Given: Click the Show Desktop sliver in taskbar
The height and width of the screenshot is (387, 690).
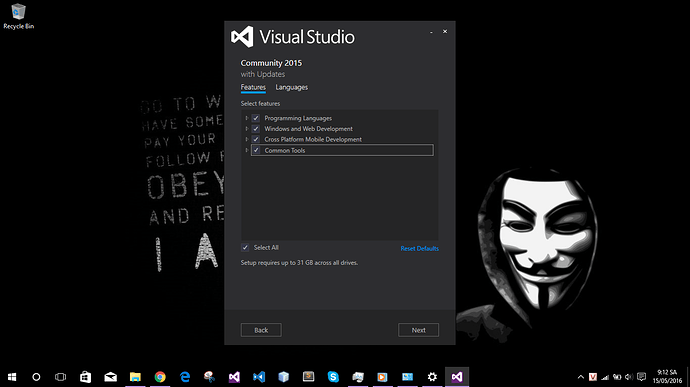Looking at the screenshot, I should tap(688, 377).
